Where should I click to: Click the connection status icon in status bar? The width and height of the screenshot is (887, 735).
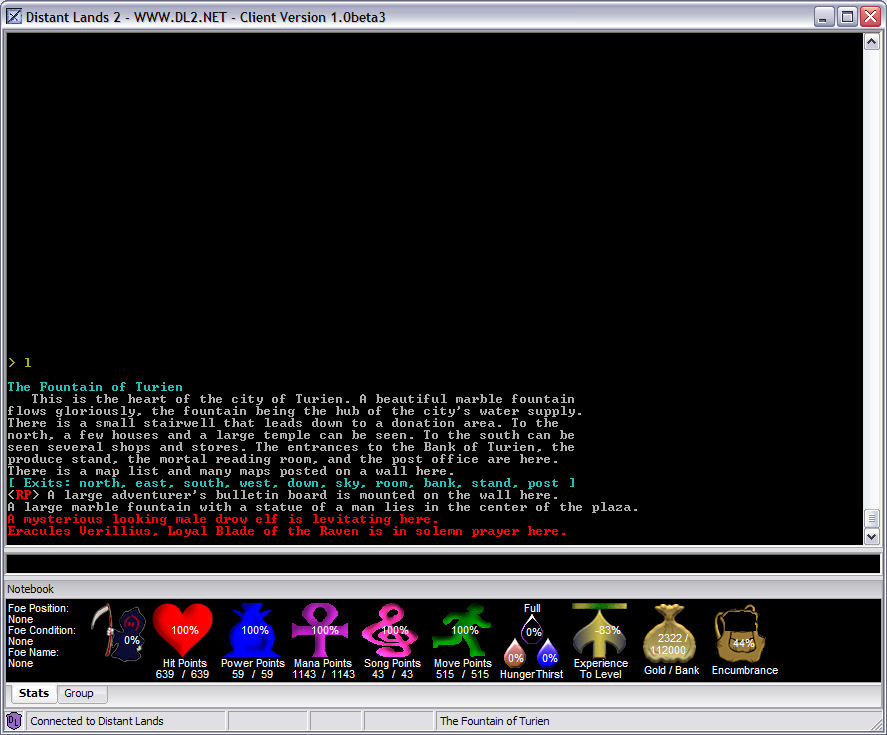coord(14,720)
